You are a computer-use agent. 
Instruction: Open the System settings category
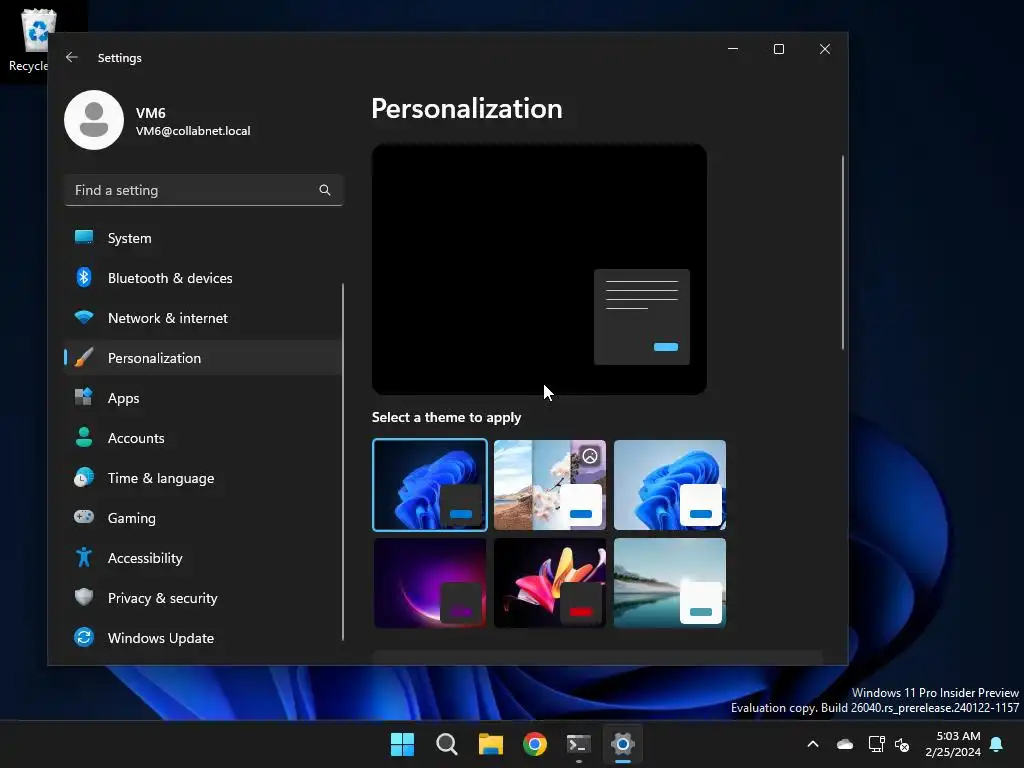(x=204, y=238)
